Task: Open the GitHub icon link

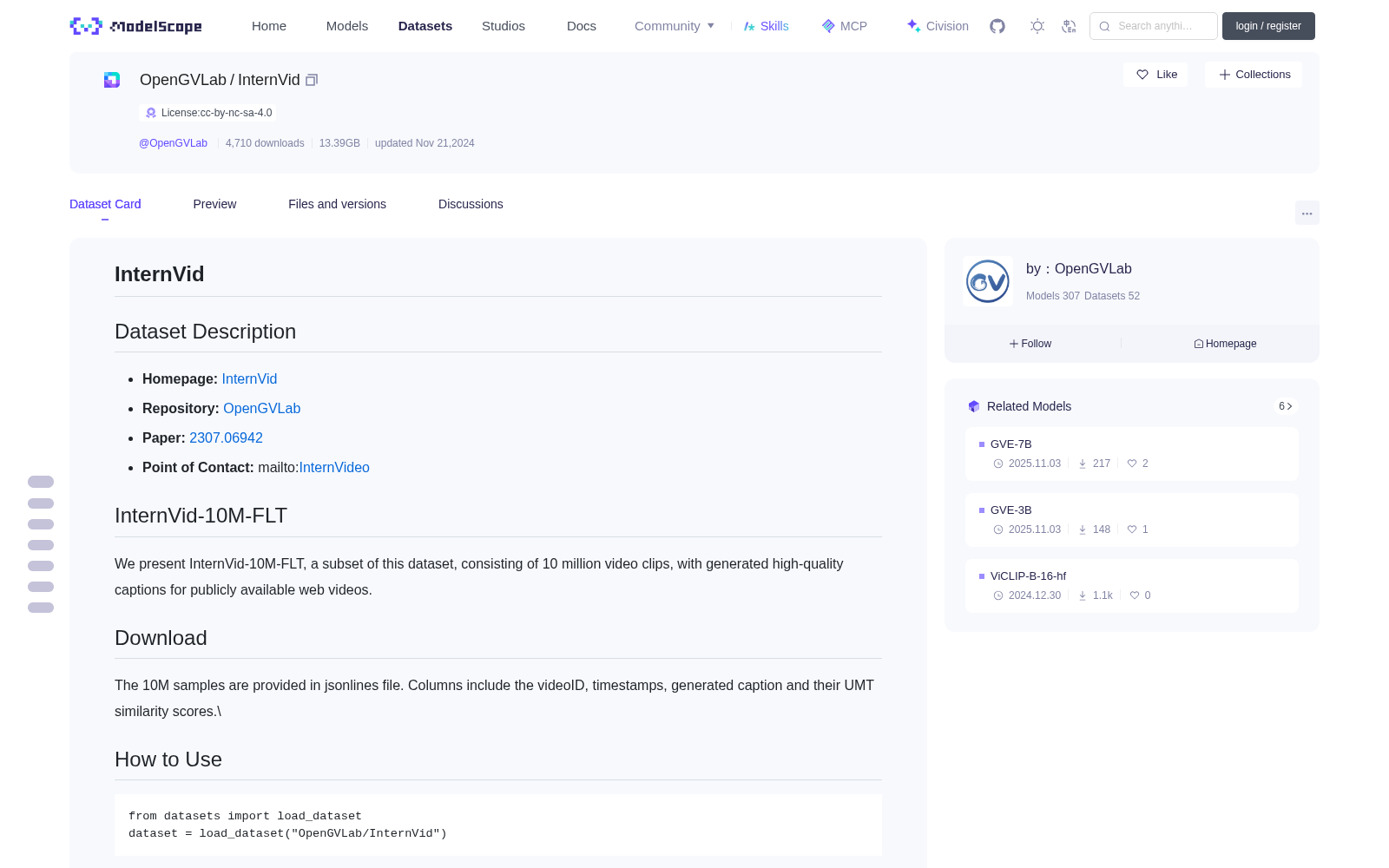Action: point(997,26)
